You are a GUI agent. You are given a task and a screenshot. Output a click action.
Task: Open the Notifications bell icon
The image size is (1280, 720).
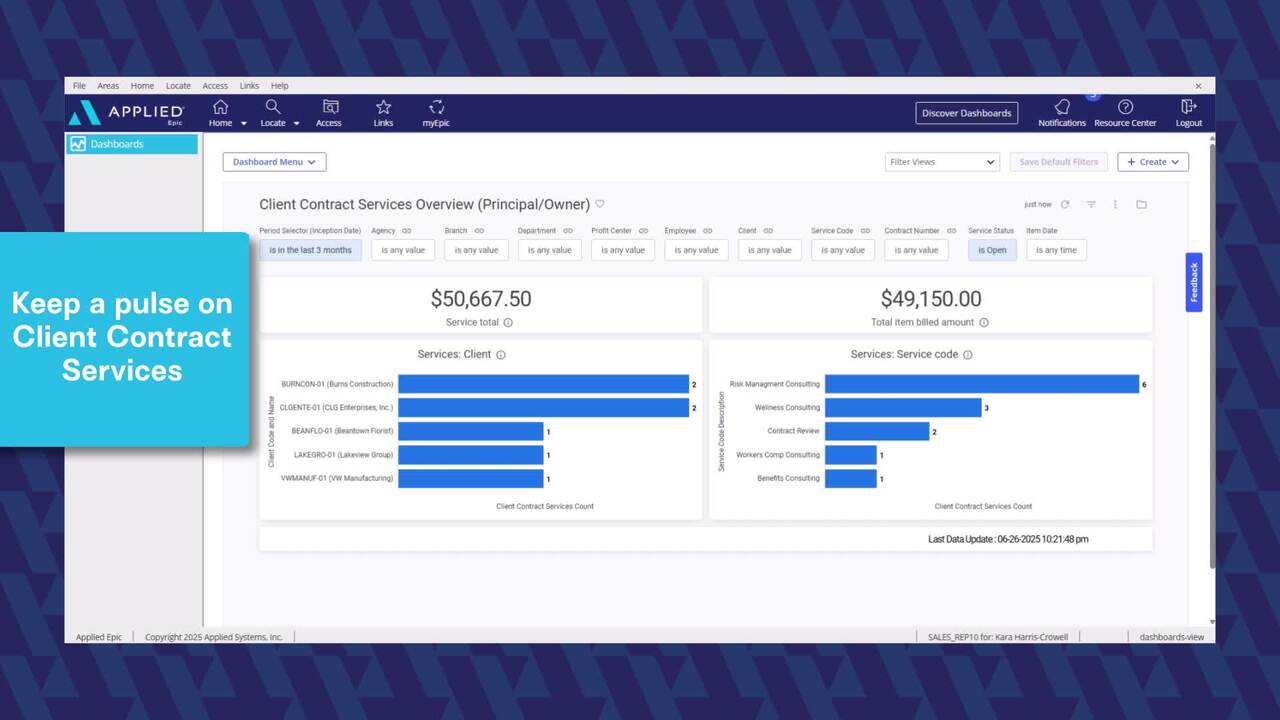coord(1061,108)
